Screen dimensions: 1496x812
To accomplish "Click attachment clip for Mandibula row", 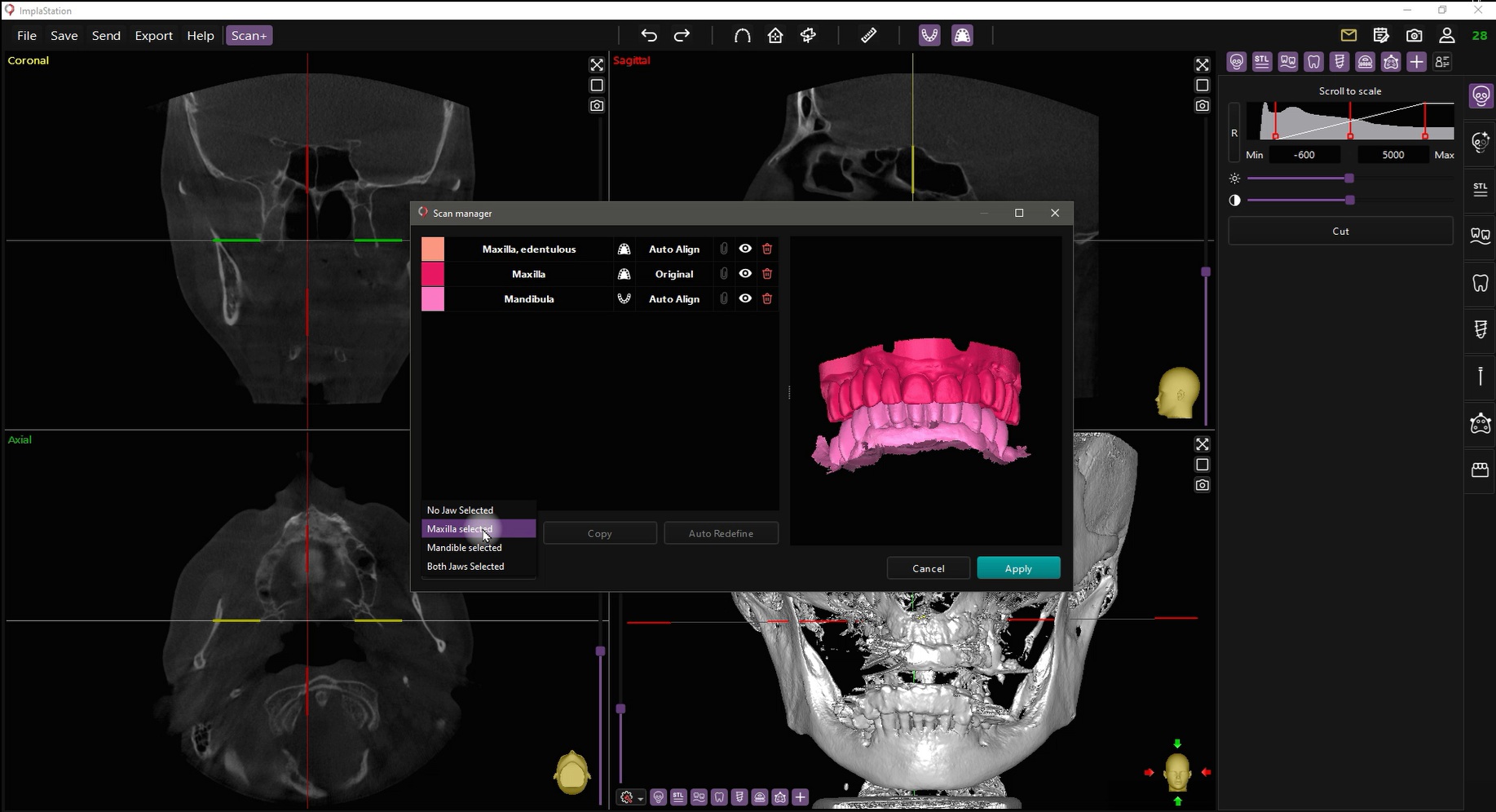I will (x=724, y=298).
